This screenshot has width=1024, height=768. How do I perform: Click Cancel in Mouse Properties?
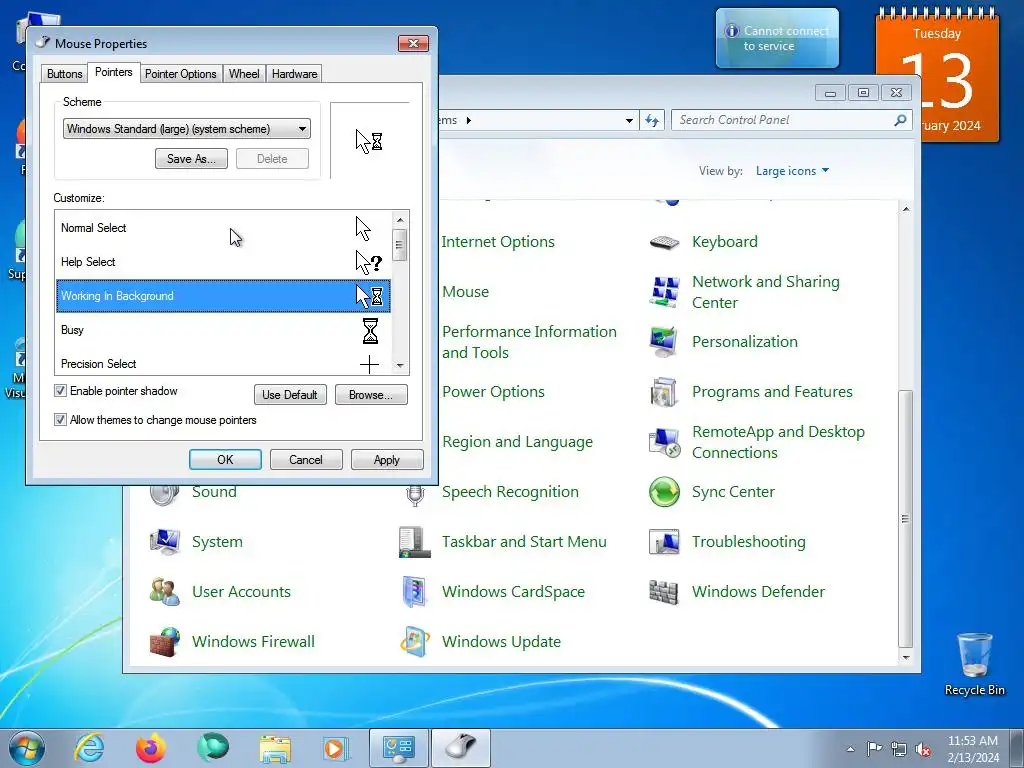[x=306, y=460]
